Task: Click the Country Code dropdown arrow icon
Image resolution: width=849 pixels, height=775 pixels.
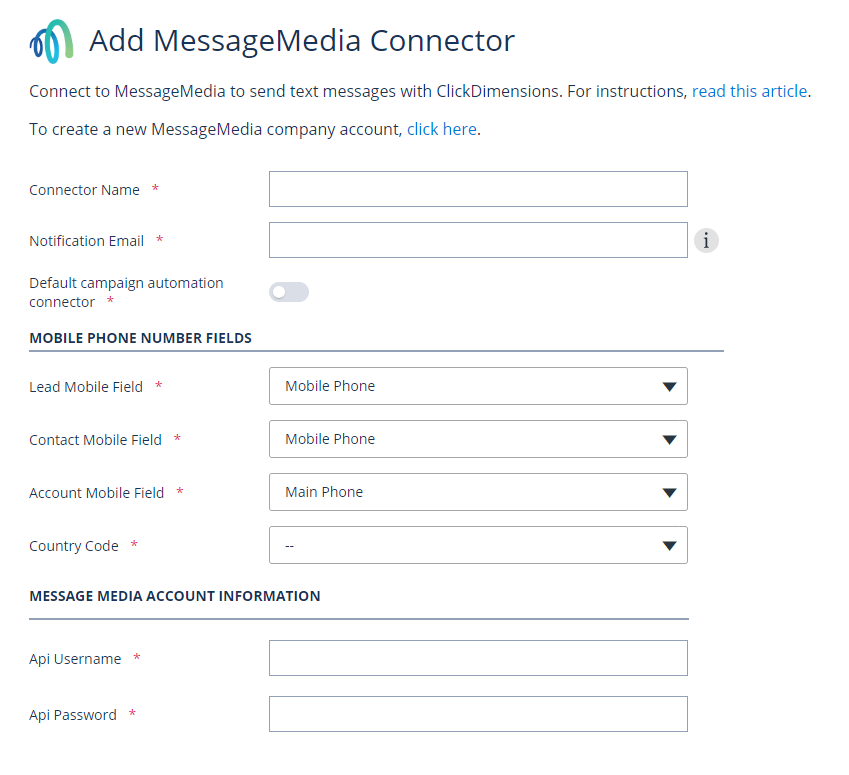Action: 670,545
